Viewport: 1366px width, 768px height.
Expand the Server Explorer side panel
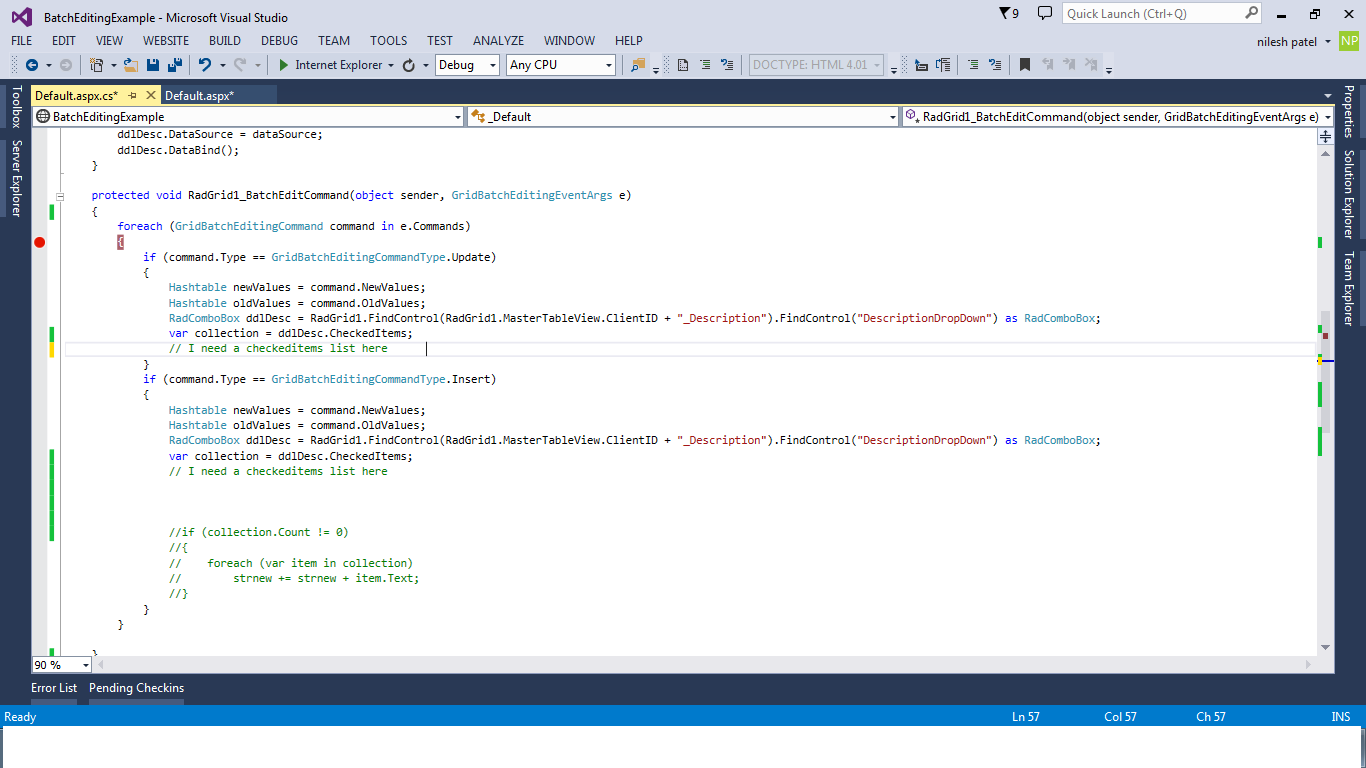click(15, 178)
